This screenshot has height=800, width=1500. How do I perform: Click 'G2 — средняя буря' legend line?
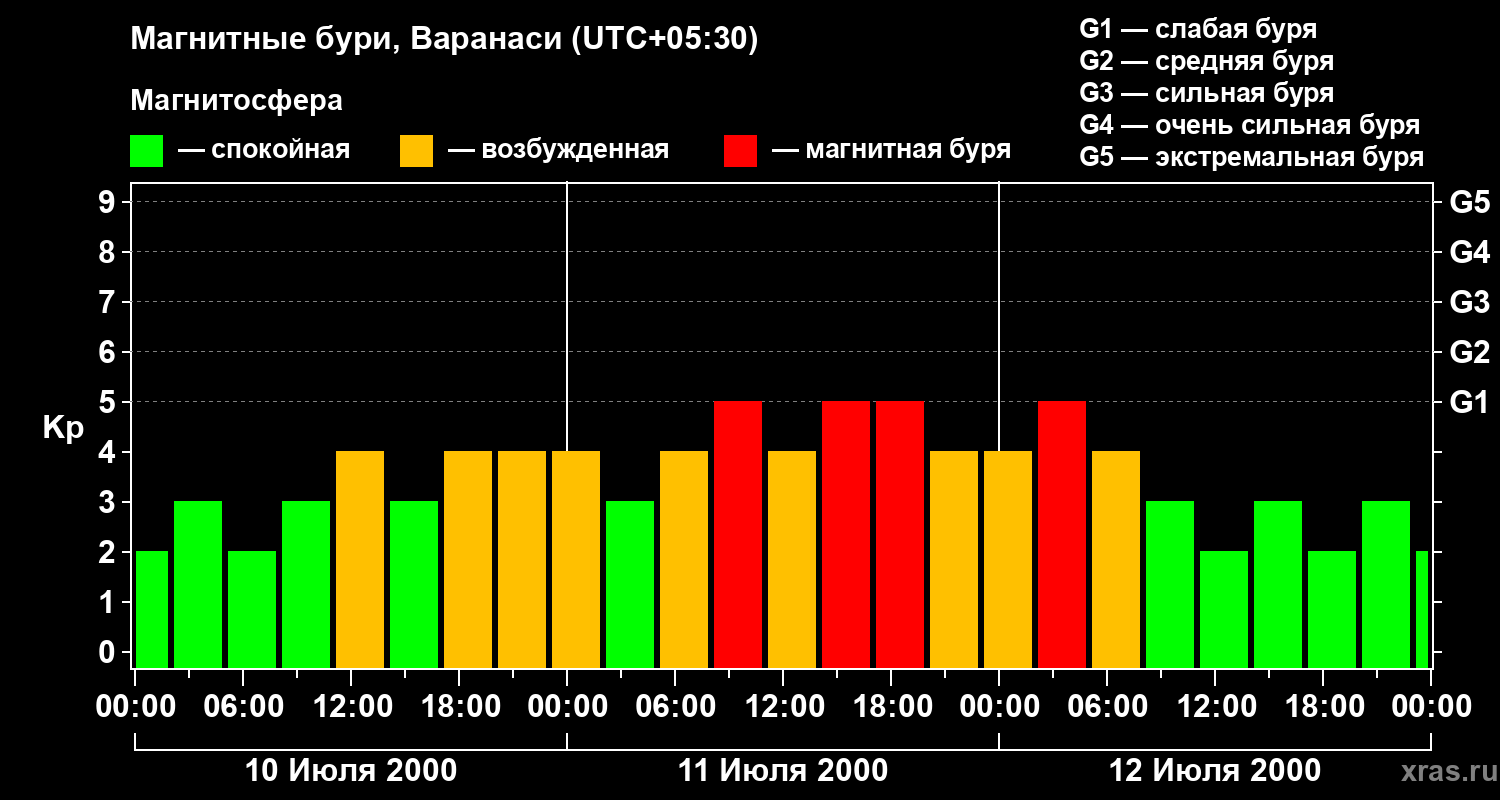click(1207, 61)
